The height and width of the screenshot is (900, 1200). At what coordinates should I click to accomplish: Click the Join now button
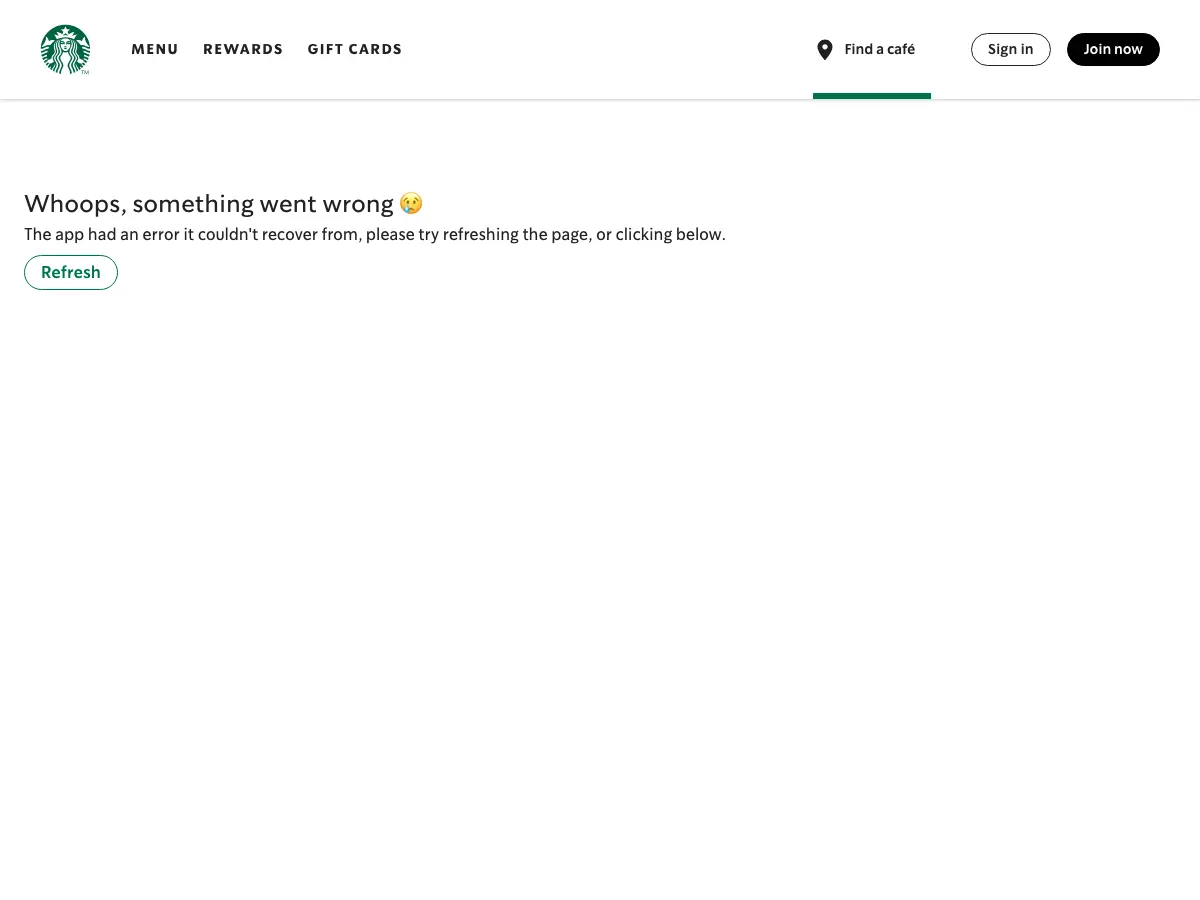tap(1113, 49)
